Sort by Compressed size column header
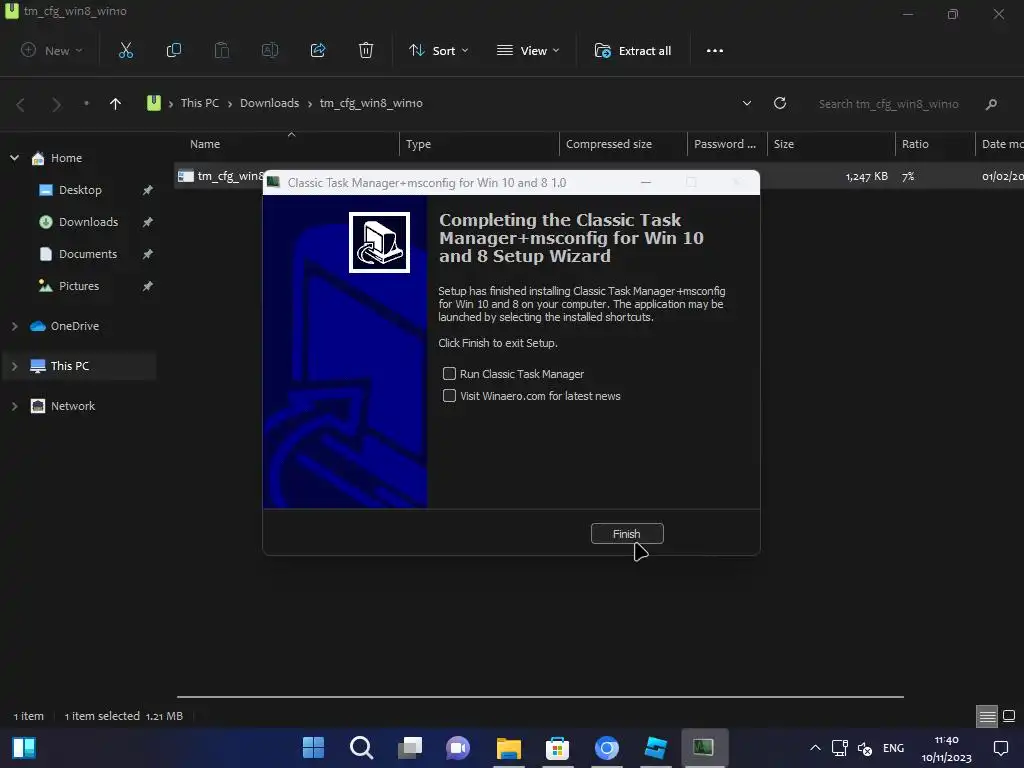 (x=623, y=144)
